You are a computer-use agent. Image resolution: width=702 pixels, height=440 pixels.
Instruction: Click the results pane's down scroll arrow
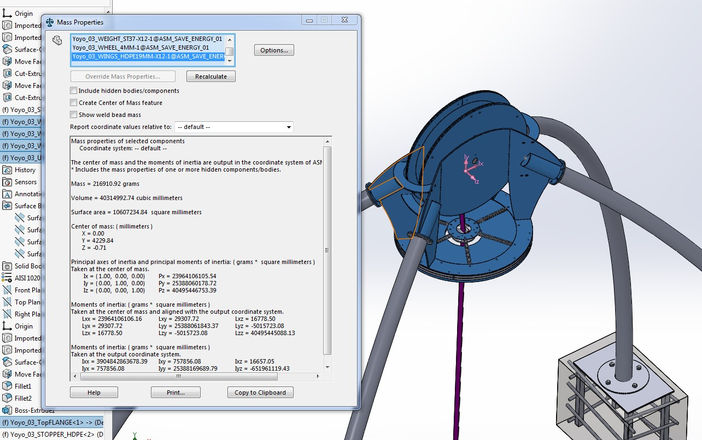tap(327, 367)
